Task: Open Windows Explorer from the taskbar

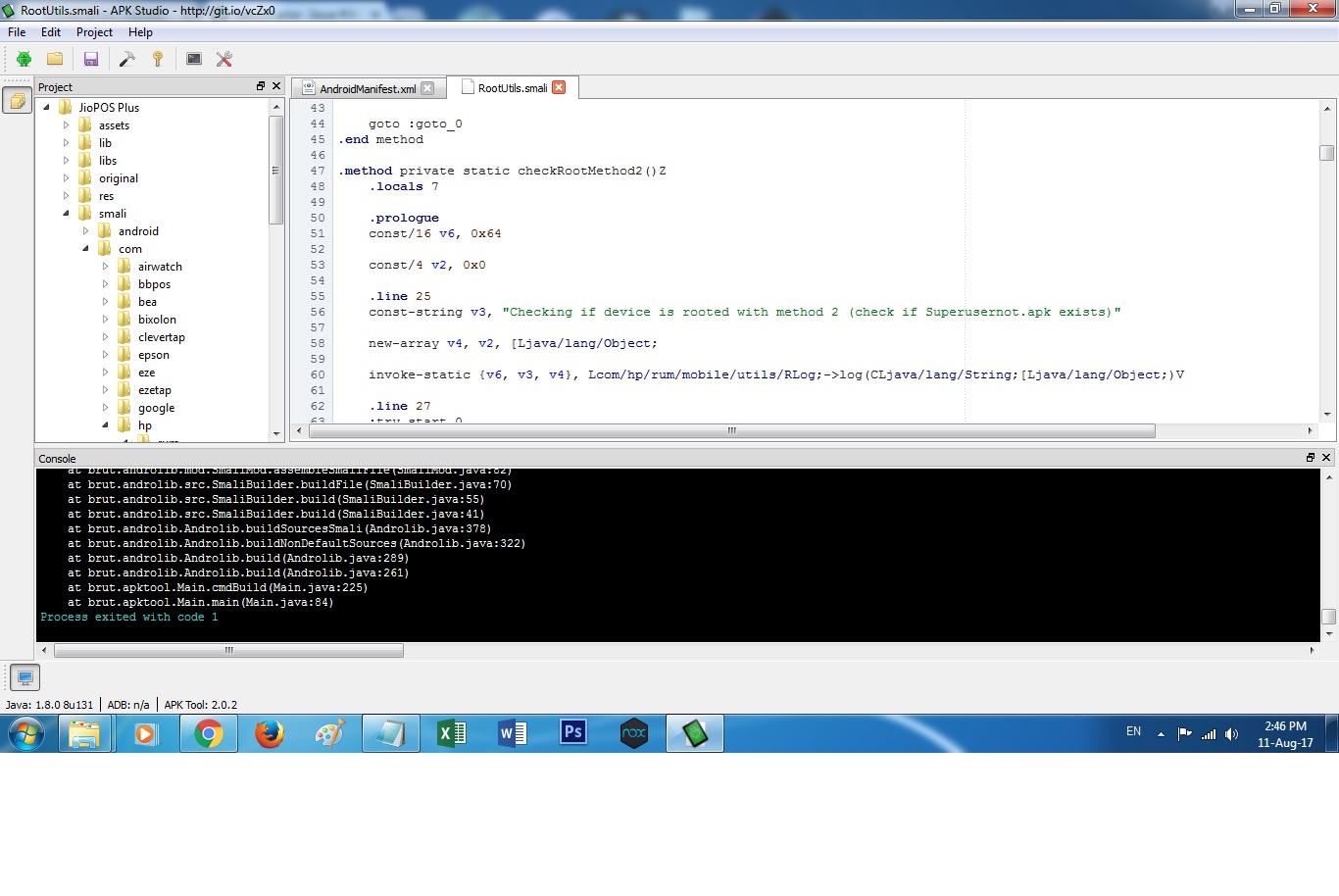Action: pyautogui.click(x=85, y=733)
